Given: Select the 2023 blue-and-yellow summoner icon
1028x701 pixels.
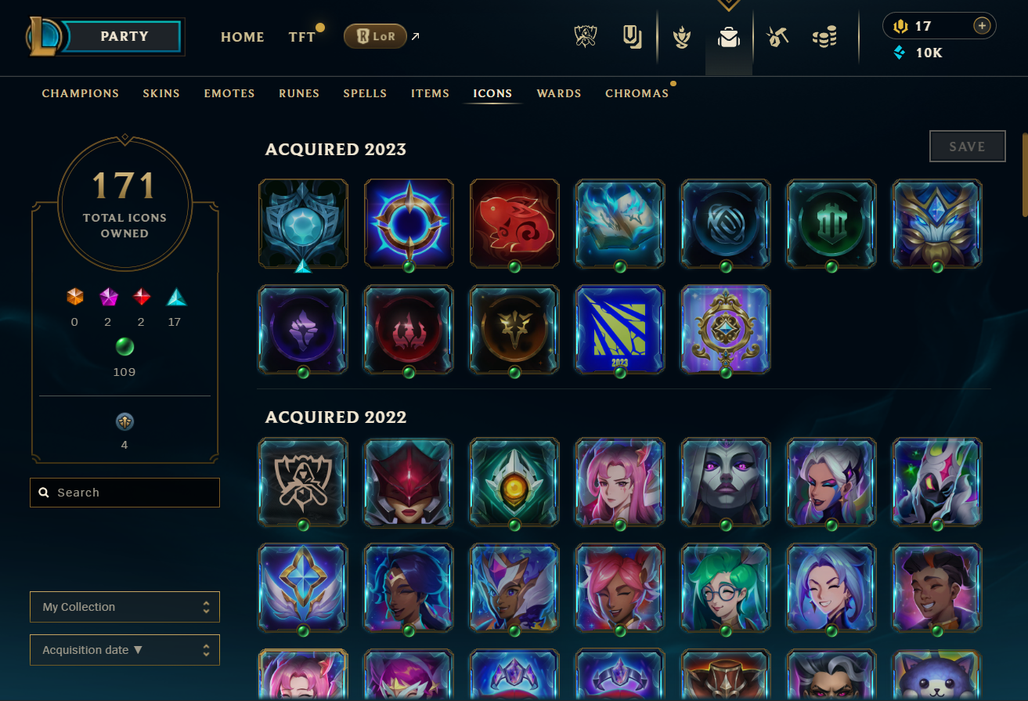Looking at the screenshot, I should (620, 329).
